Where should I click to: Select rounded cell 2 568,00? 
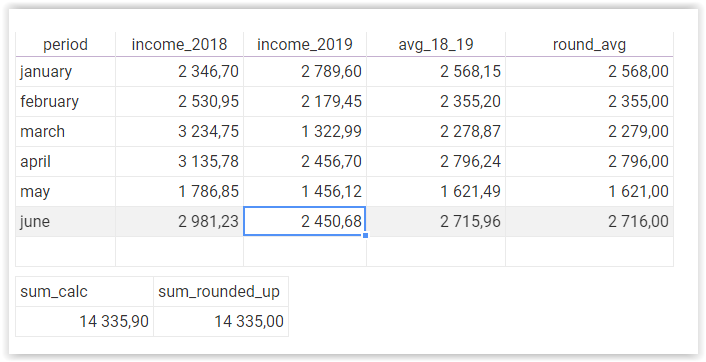point(589,72)
